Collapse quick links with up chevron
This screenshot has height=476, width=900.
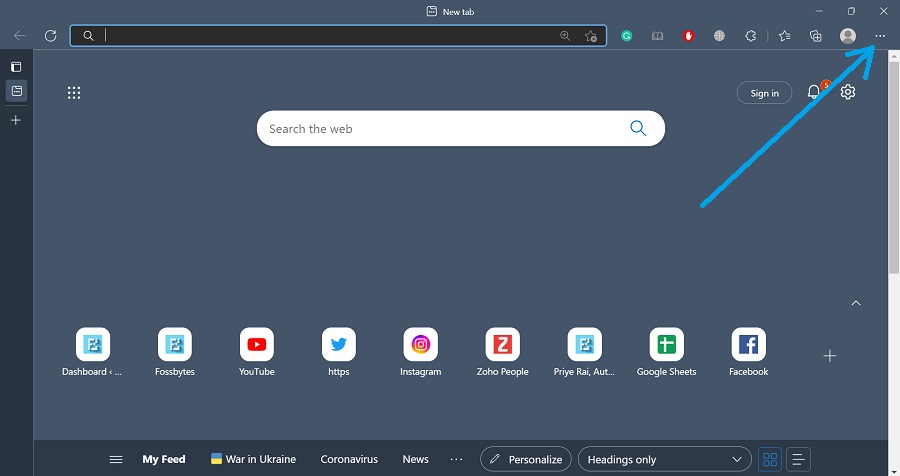(x=856, y=303)
